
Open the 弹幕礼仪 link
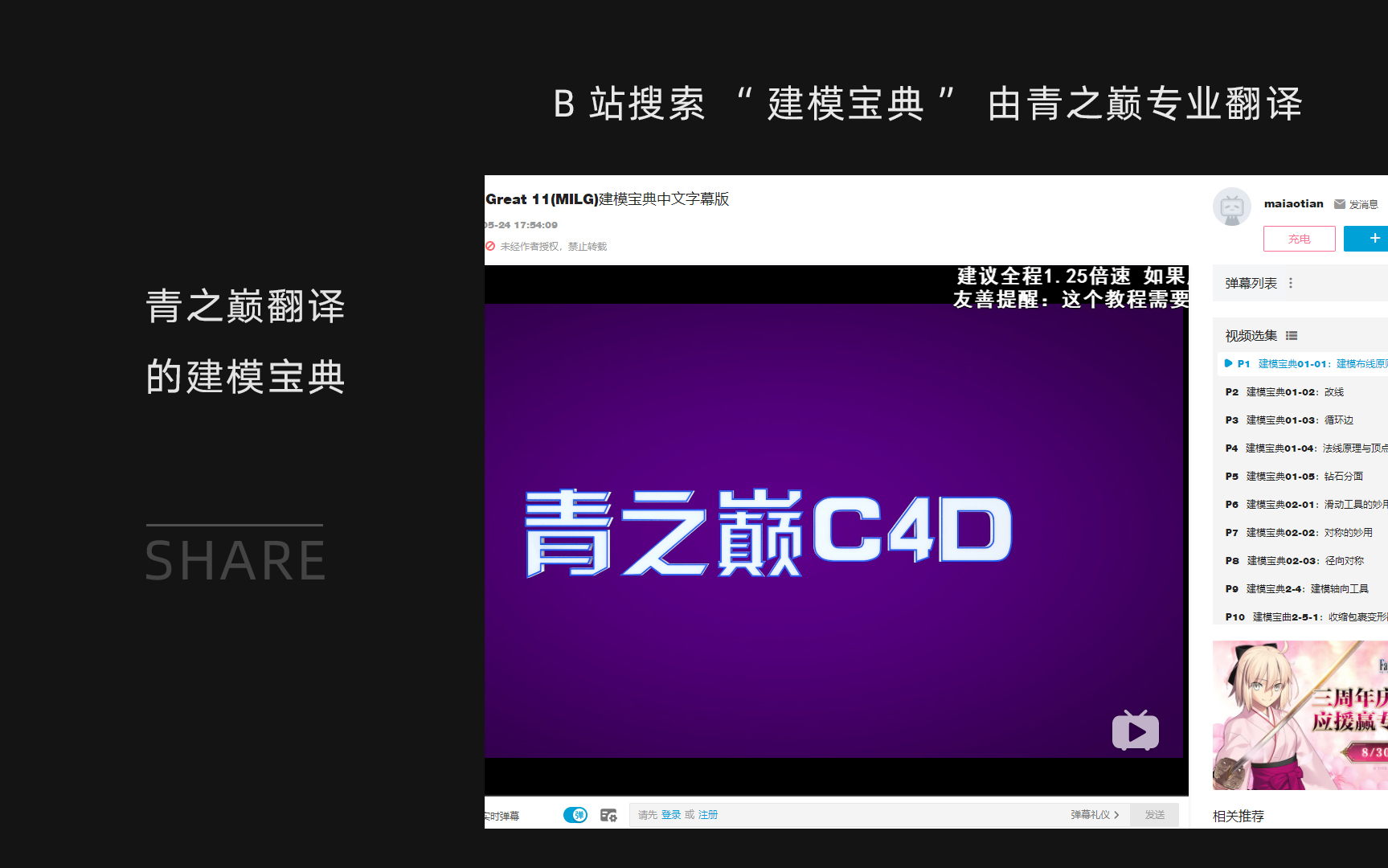pyautogui.click(x=1095, y=815)
